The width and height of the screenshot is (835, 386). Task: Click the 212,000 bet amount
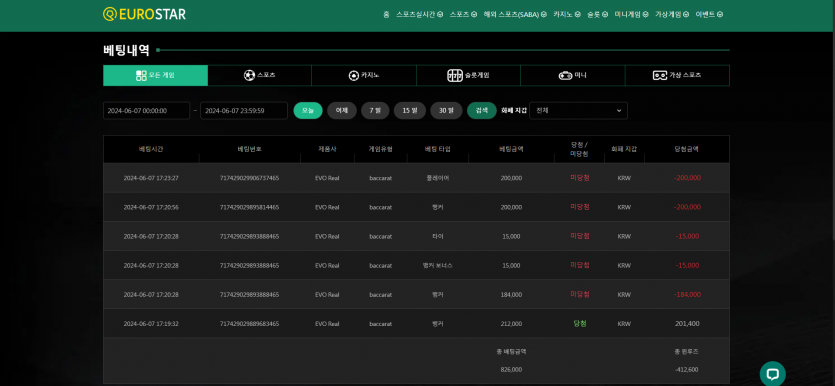pos(511,324)
